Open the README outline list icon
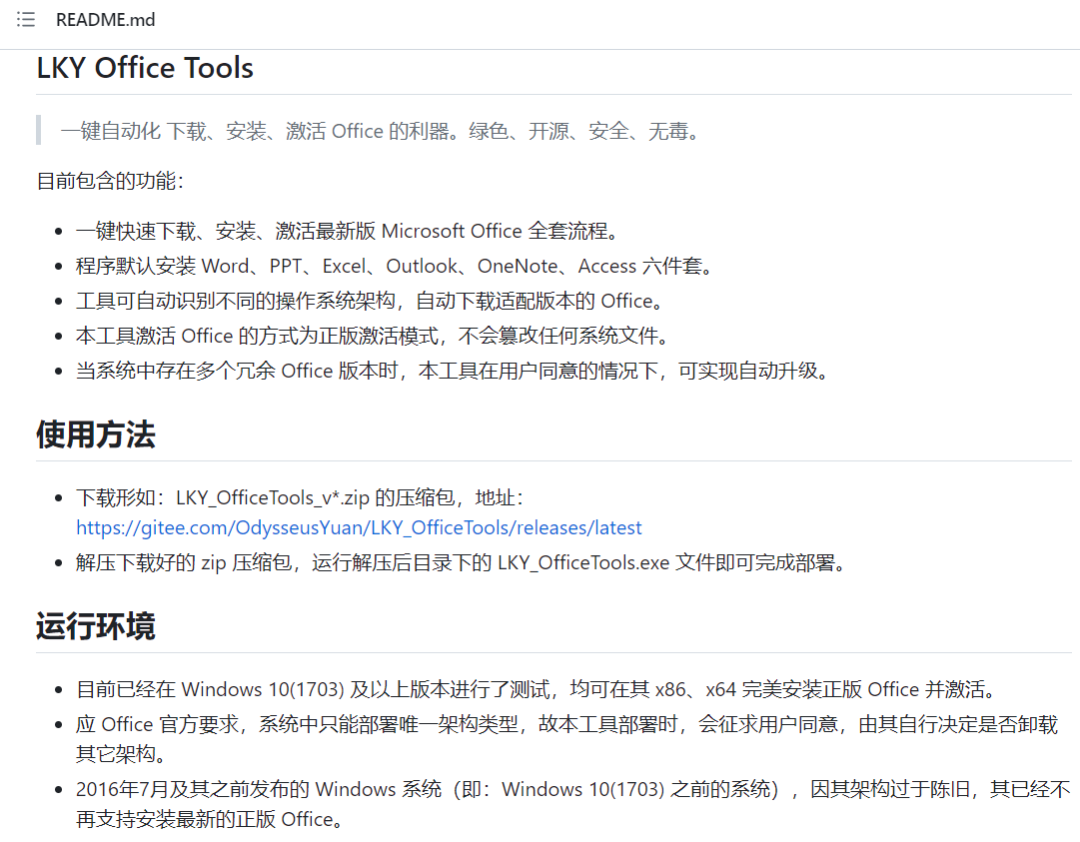The height and width of the screenshot is (842, 1080). [x=25, y=19]
